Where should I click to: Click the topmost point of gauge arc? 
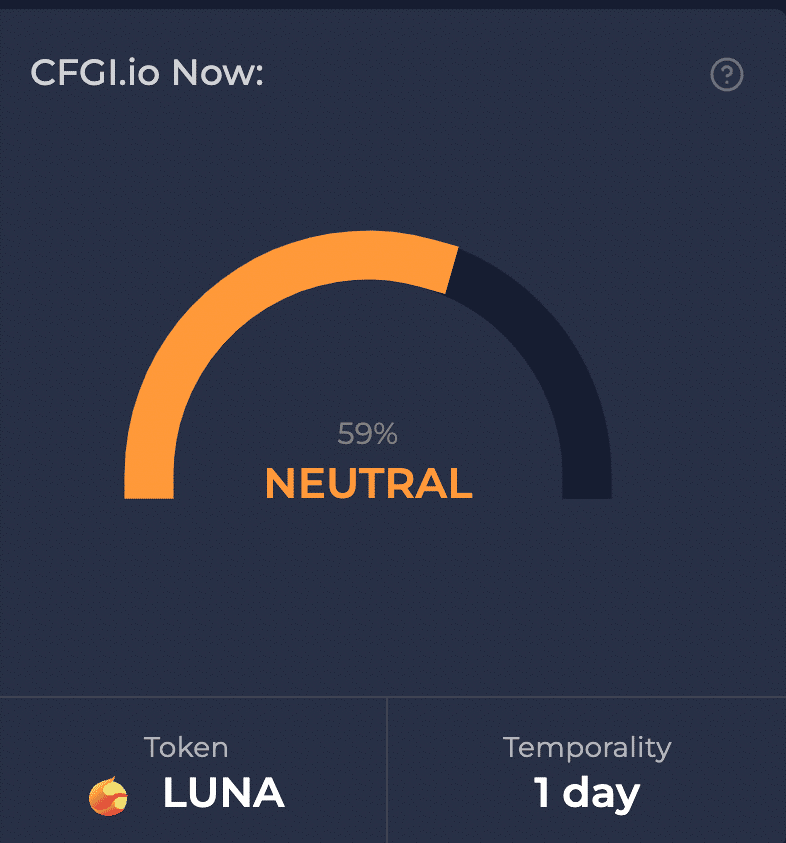pos(368,255)
